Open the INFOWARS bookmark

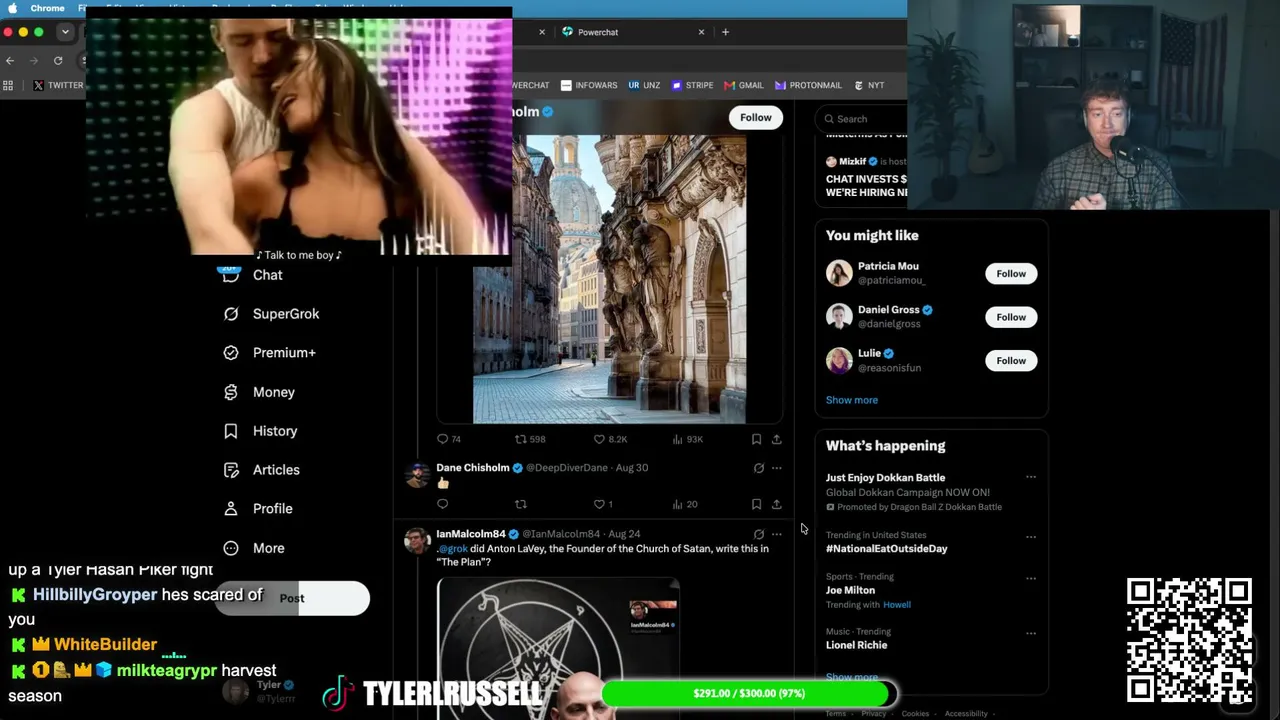tap(589, 85)
